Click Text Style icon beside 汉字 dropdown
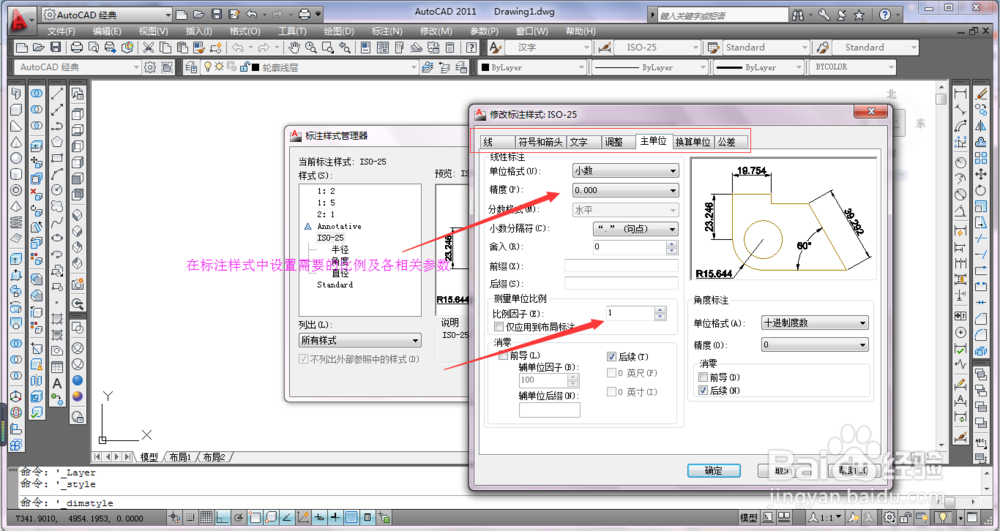This screenshot has width=1000, height=531. pyautogui.click(x=496, y=47)
